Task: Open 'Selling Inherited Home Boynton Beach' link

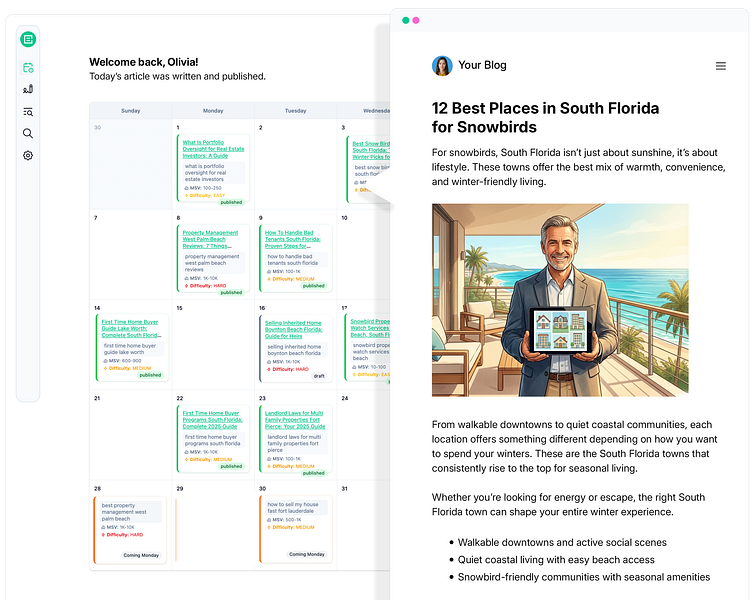Action: [294, 329]
